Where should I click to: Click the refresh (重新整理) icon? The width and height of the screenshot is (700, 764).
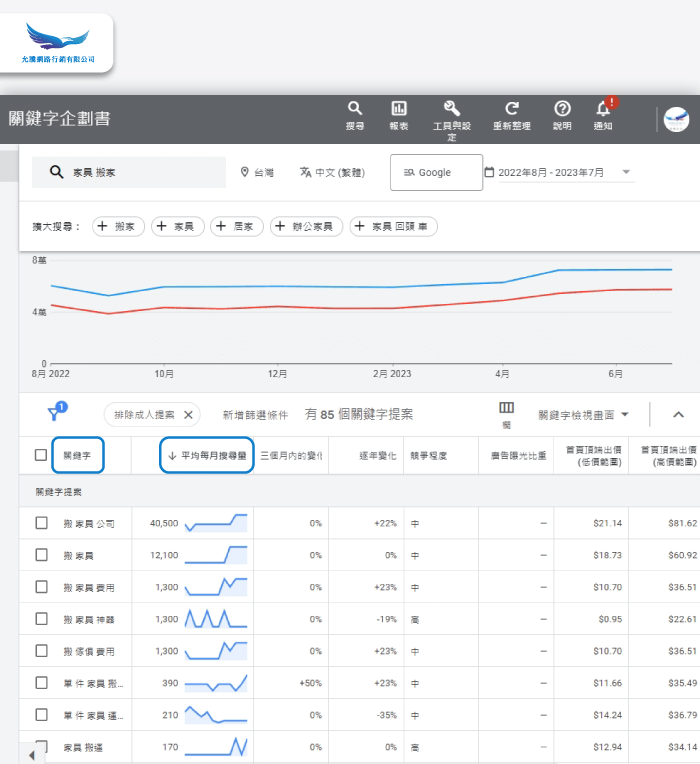(x=512, y=109)
